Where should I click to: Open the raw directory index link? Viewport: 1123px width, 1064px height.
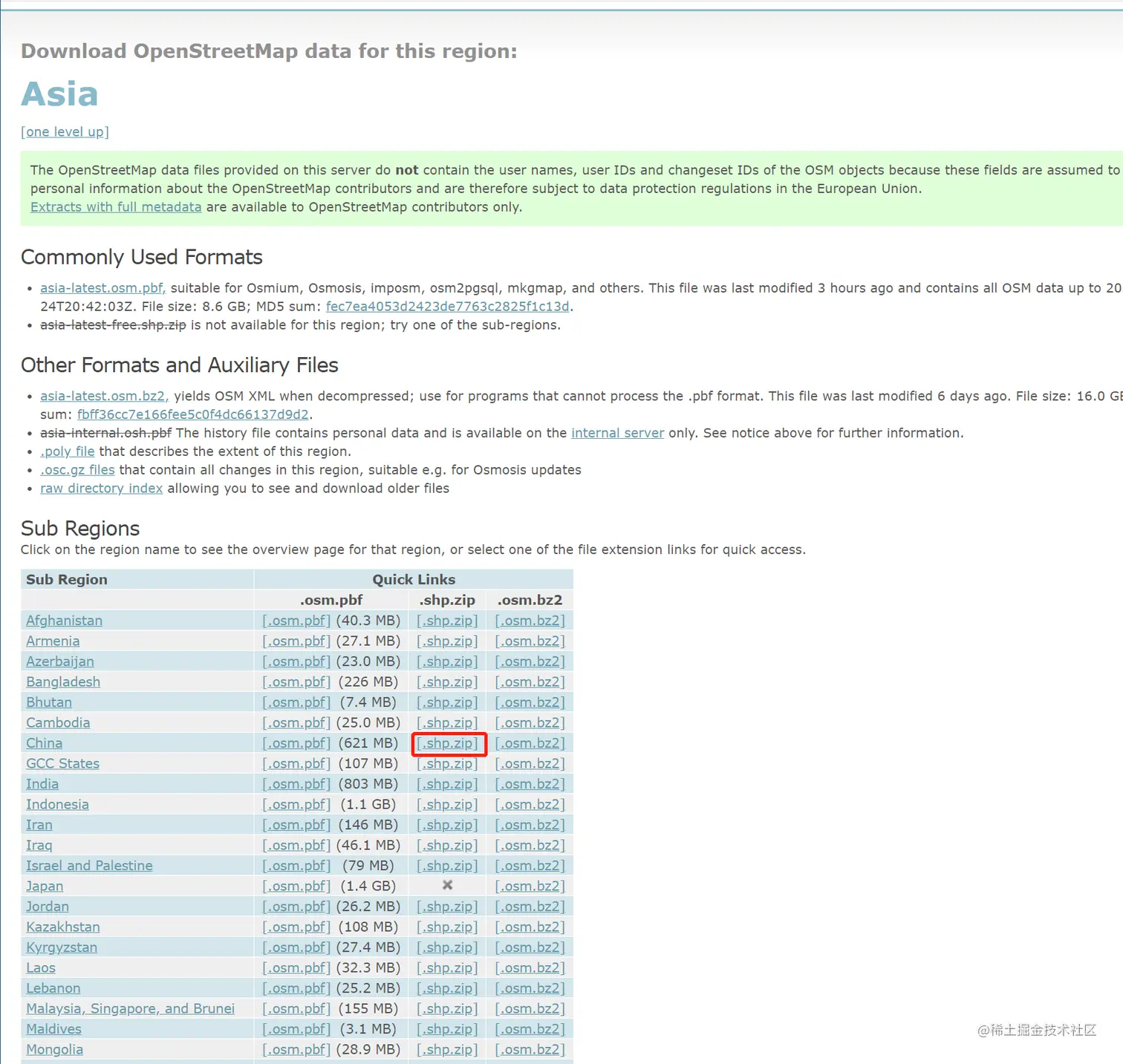102,489
